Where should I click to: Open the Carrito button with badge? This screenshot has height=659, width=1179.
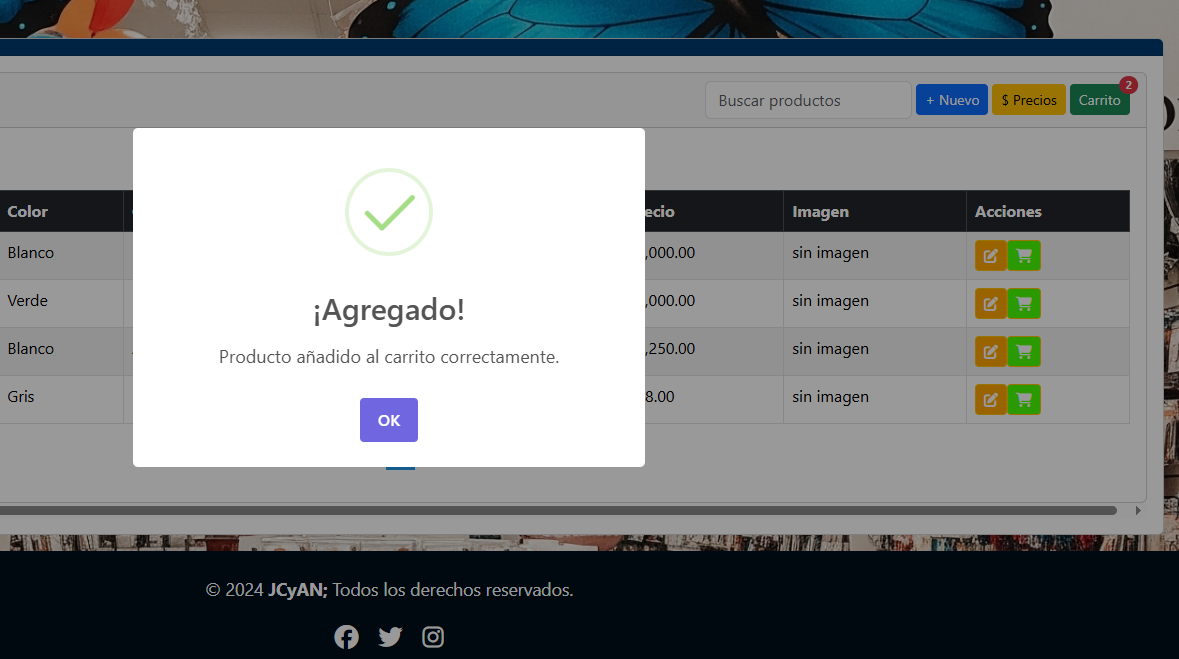tap(1099, 100)
